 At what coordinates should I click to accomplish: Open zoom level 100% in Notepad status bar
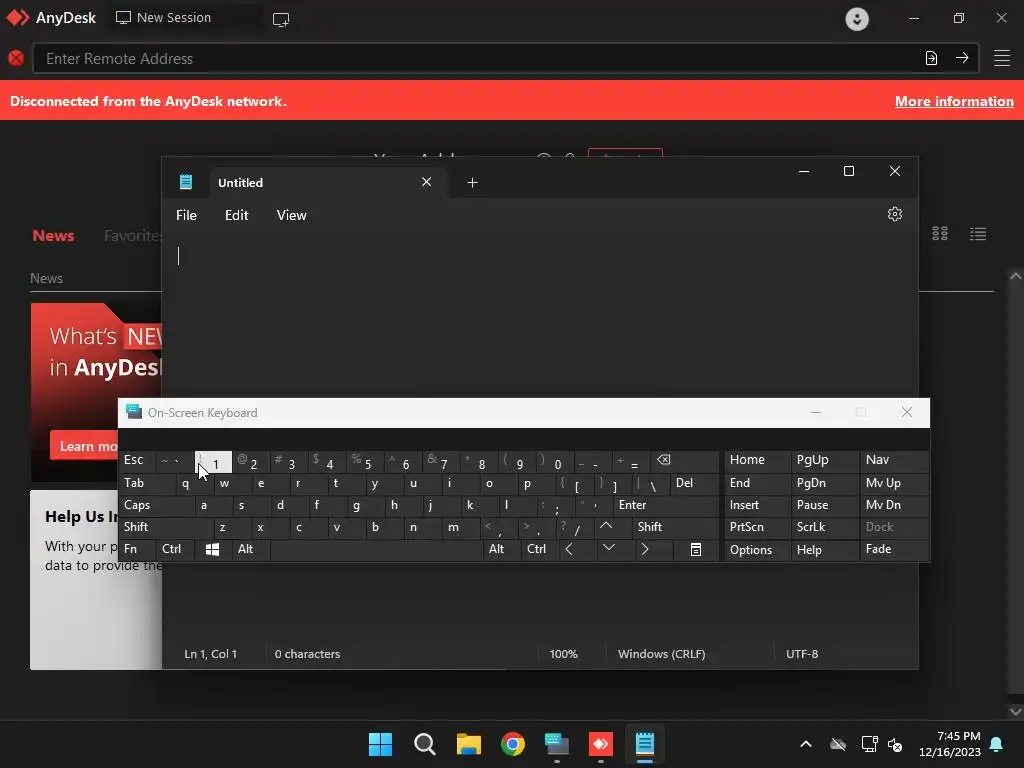pyautogui.click(x=564, y=654)
